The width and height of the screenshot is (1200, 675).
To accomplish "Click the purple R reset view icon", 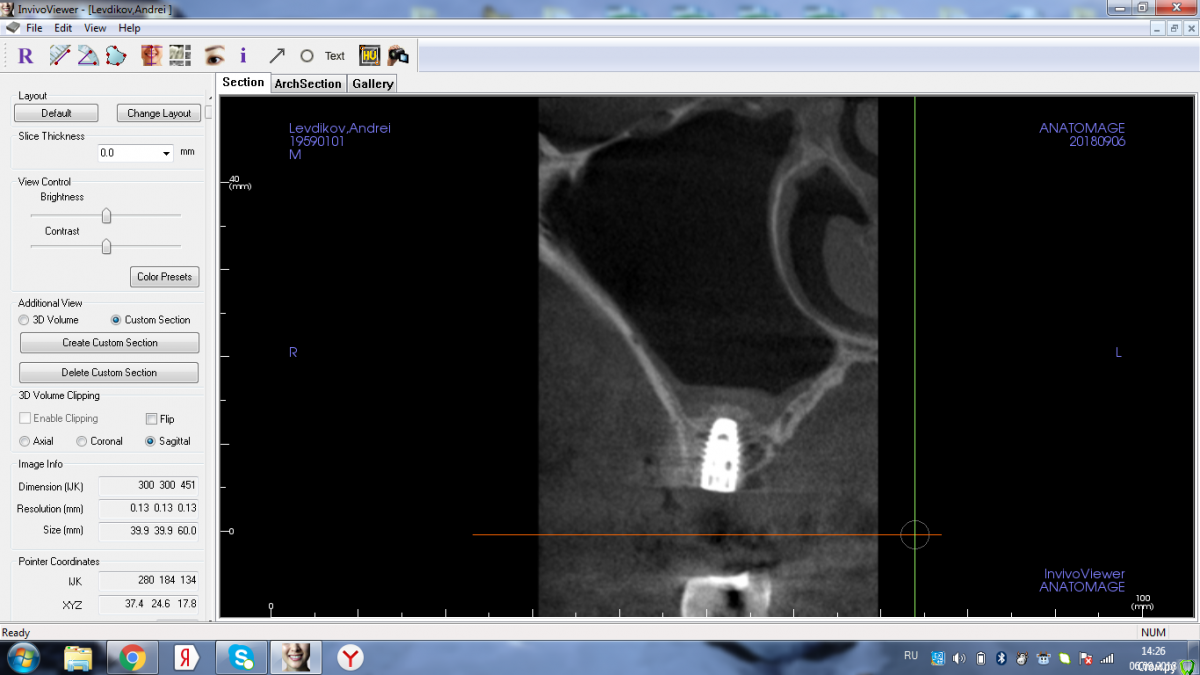I will tap(26, 56).
